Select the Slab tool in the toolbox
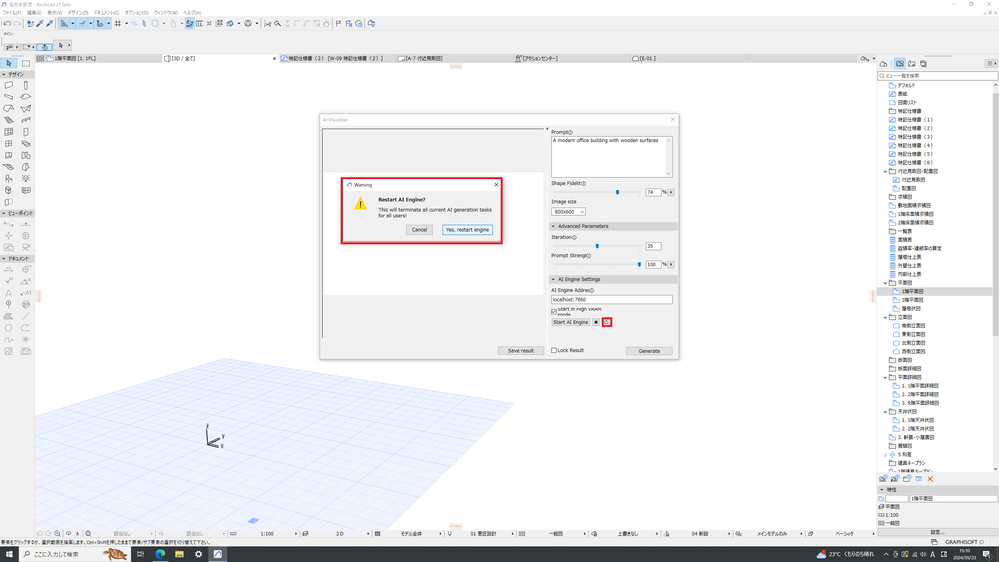Viewport: 999px width, 562px height. pyautogui.click(x=26, y=97)
